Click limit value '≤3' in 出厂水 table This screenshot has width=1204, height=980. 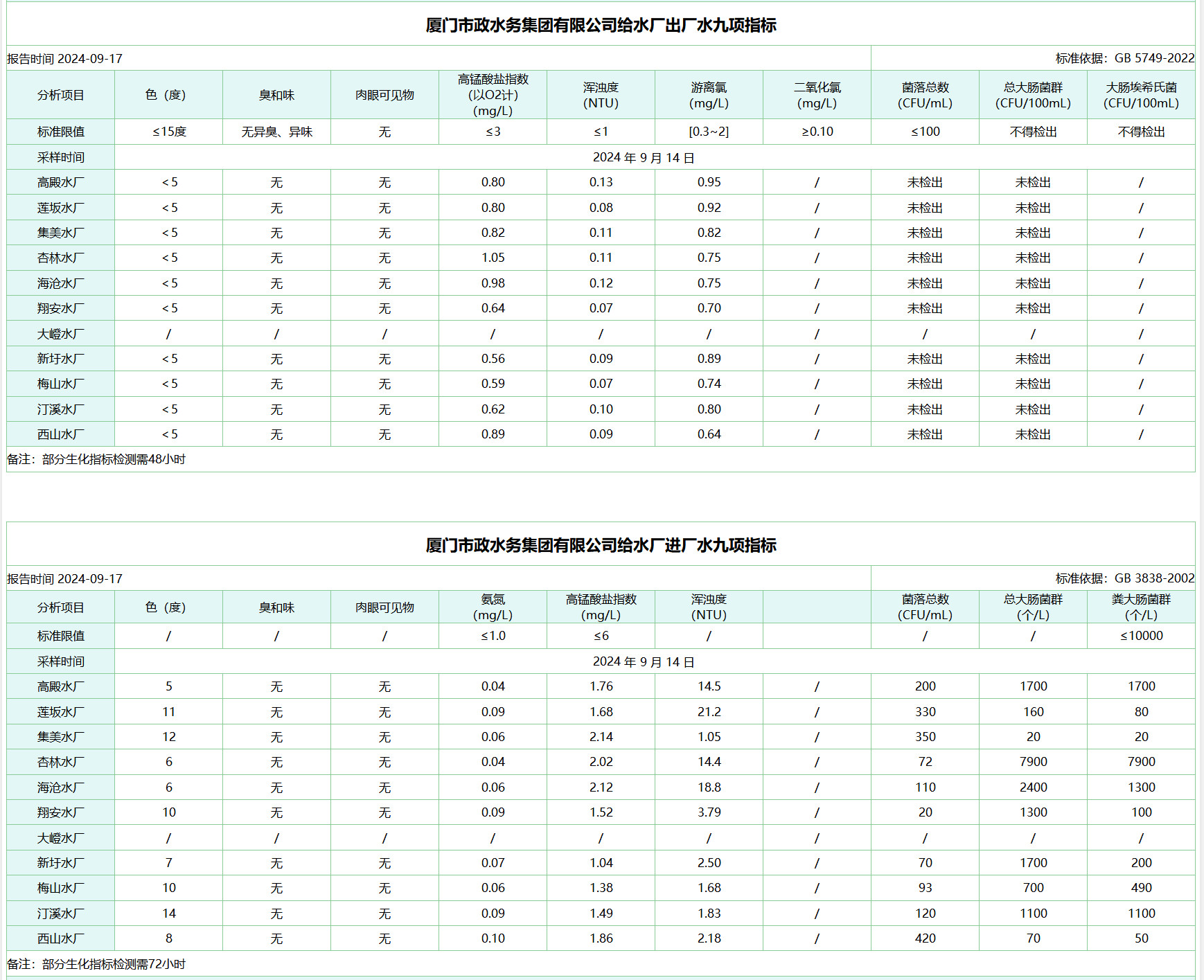click(493, 132)
